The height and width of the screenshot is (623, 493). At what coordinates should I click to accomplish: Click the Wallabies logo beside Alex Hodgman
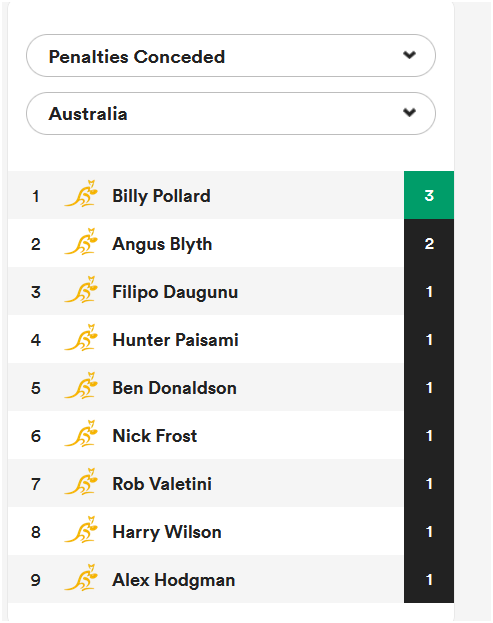(81, 578)
